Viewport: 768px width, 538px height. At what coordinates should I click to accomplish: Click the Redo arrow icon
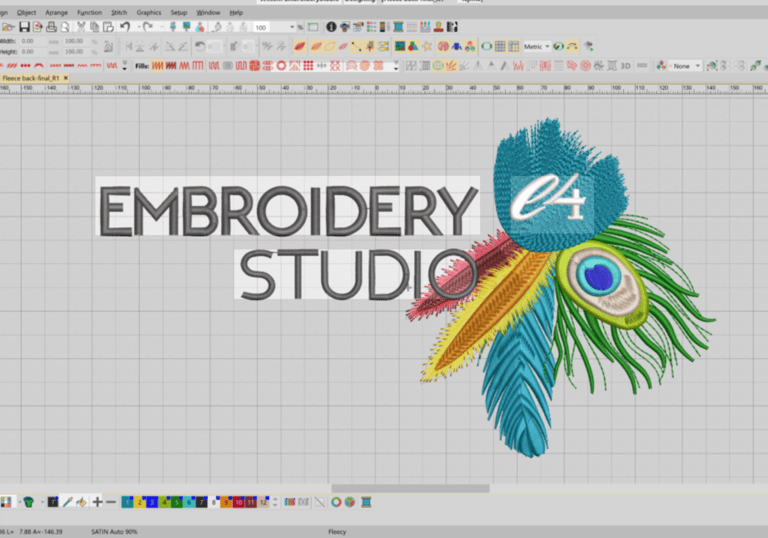click(148, 27)
